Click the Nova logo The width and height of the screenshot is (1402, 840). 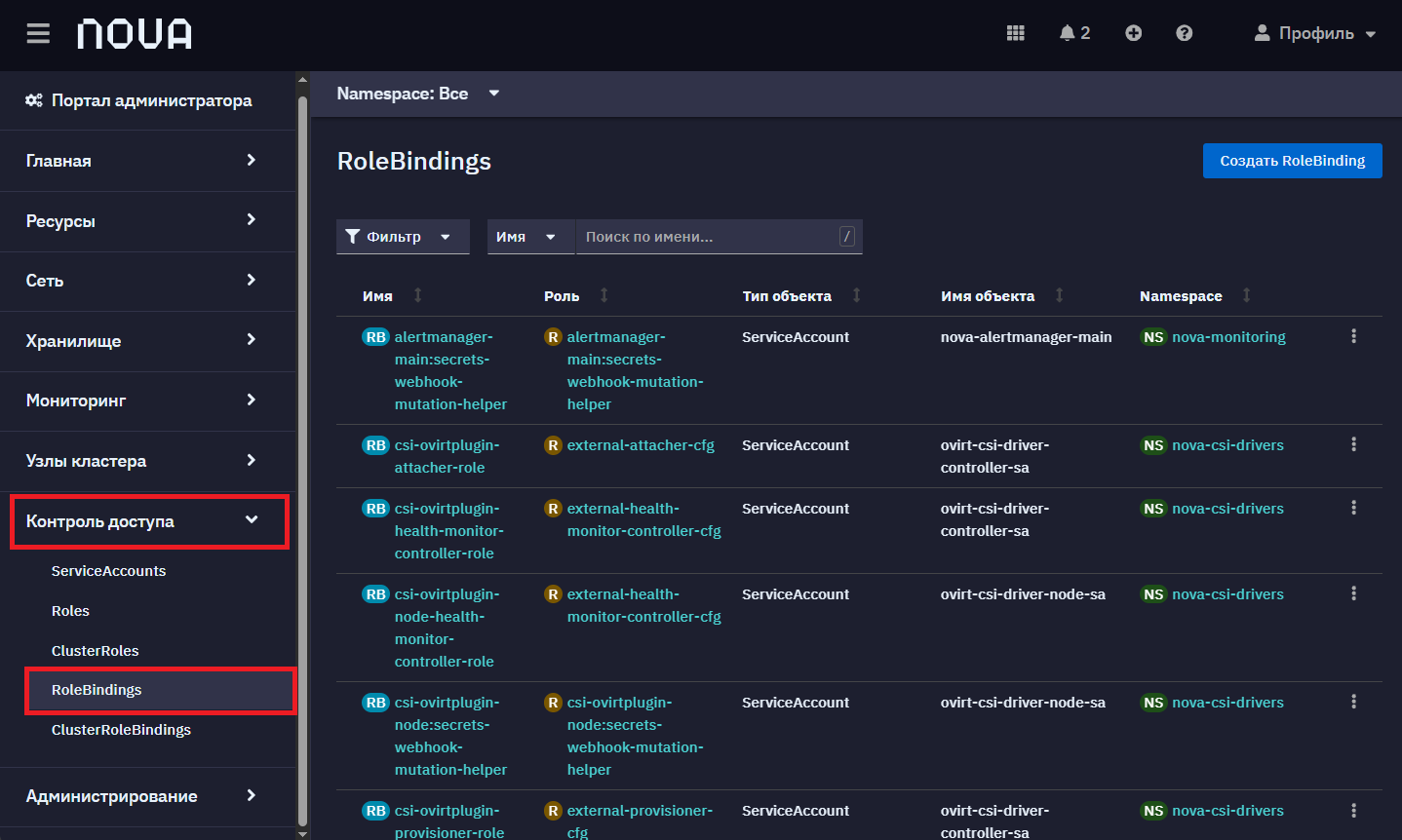[x=135, y=34]
